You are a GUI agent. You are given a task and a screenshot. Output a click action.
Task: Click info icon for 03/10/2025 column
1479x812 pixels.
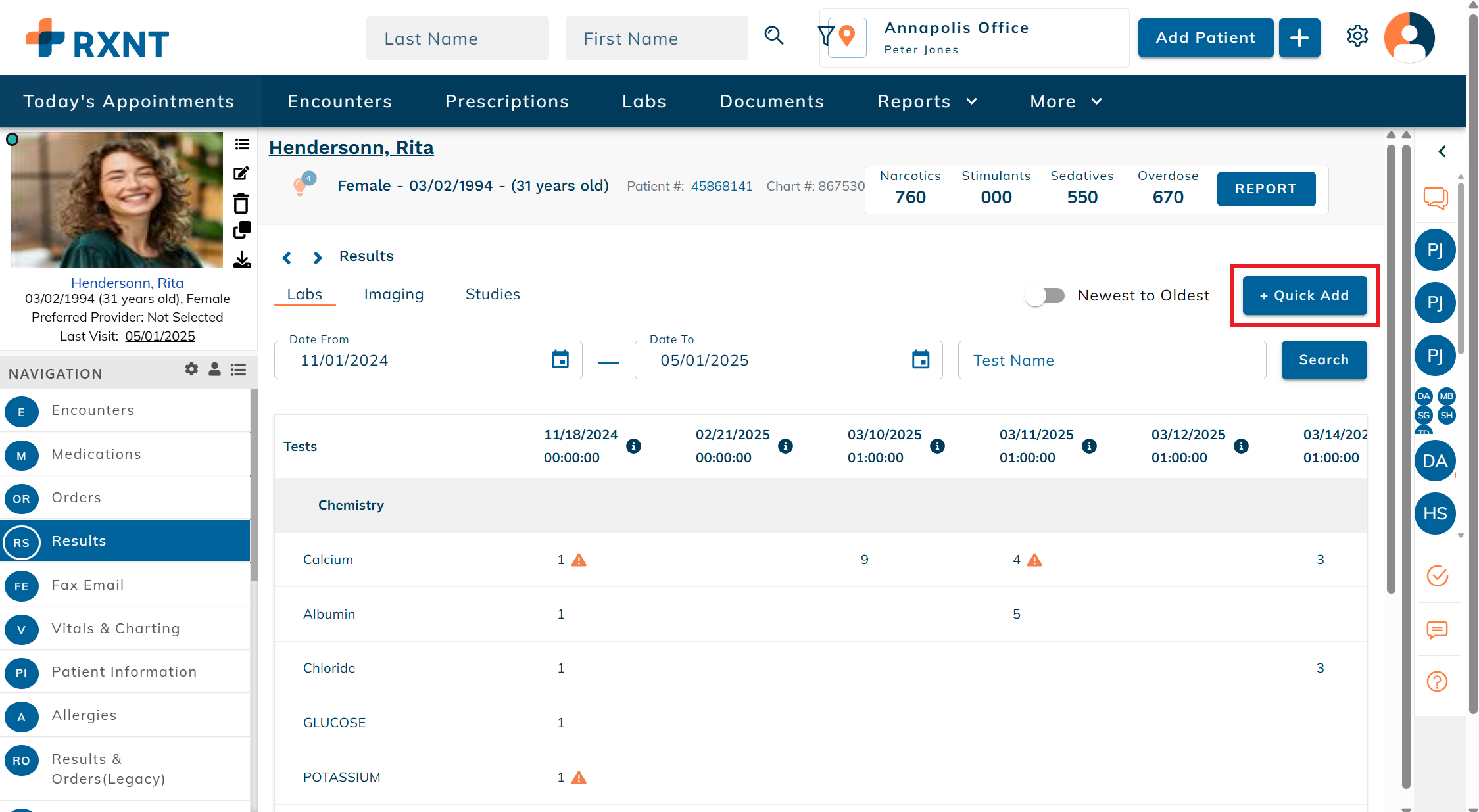(x=937, y=446)
